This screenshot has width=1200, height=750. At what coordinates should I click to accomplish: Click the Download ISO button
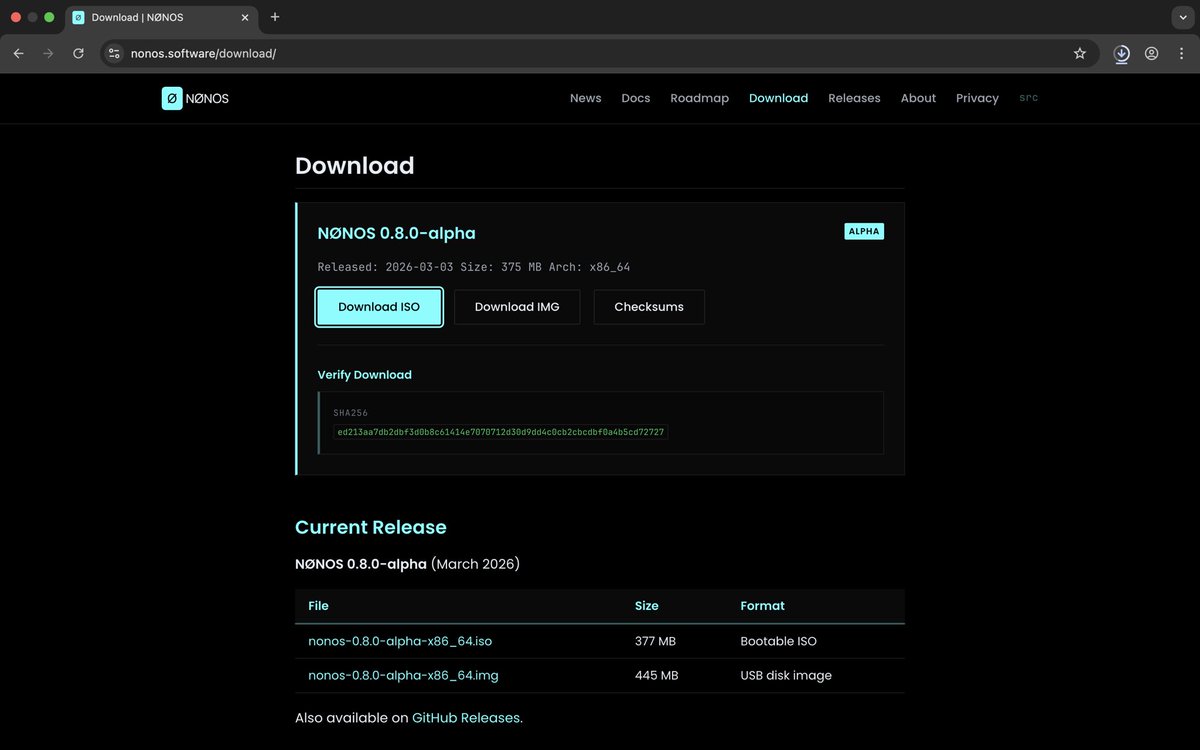click(x=379, y=307)
